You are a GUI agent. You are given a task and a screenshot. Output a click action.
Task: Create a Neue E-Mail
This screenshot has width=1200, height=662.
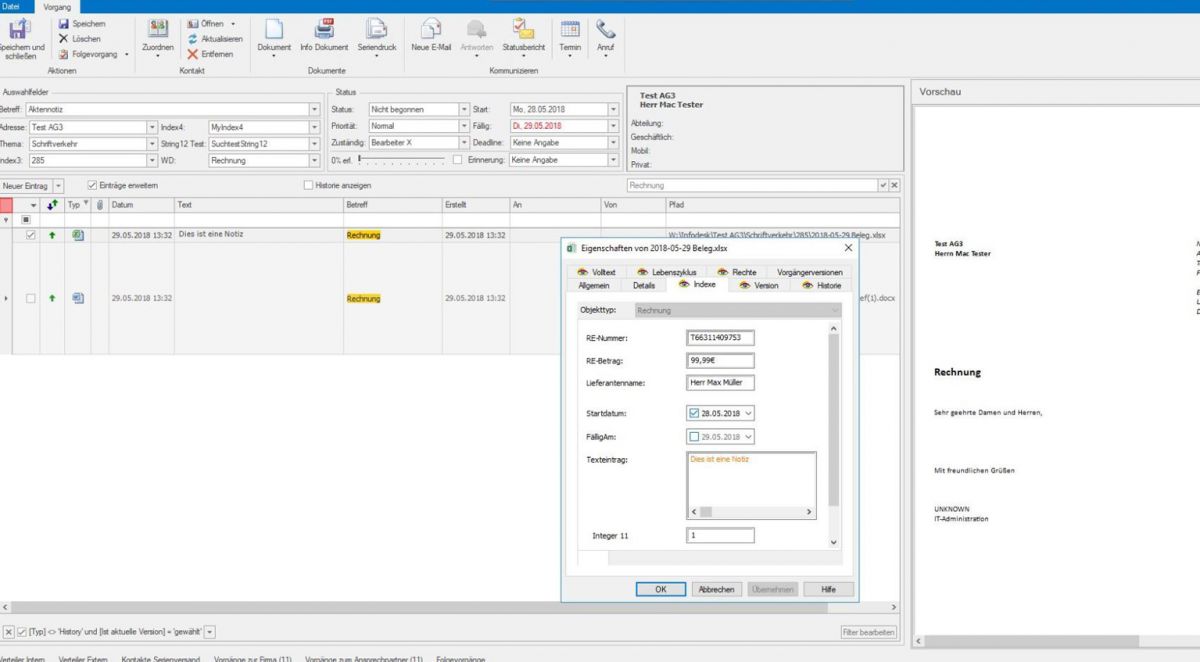431,29
